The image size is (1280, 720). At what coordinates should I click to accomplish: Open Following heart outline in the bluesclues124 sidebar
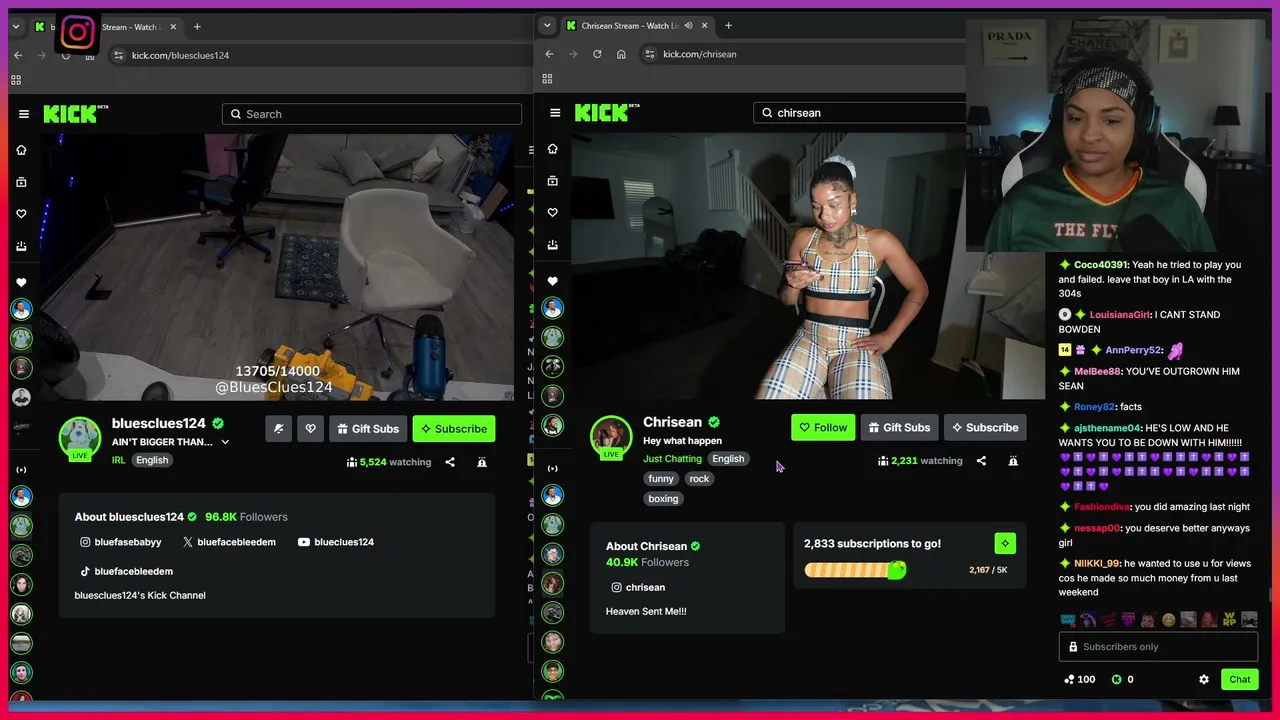pos(21,214)
